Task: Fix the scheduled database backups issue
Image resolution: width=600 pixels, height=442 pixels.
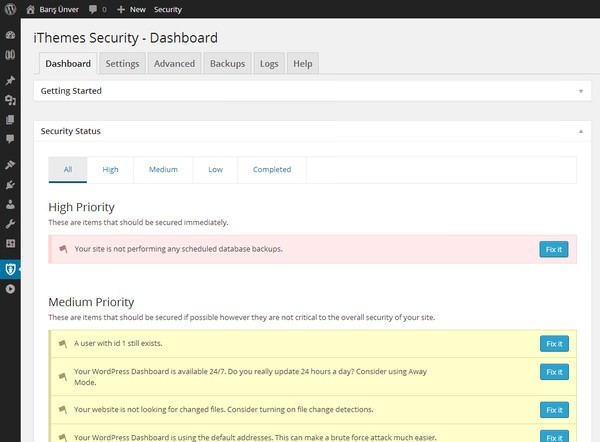Action: click(x=554, y=250)
